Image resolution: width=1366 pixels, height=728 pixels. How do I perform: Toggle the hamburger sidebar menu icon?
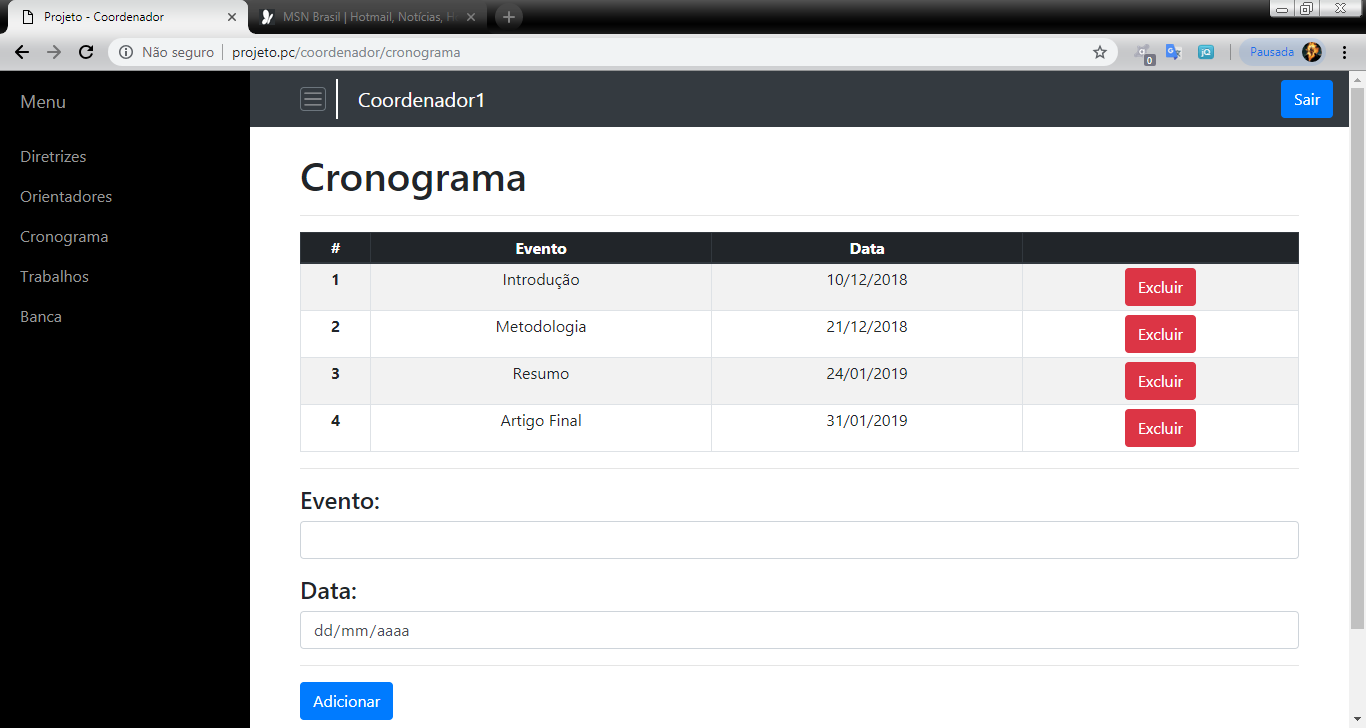click(x=313, y=99)
